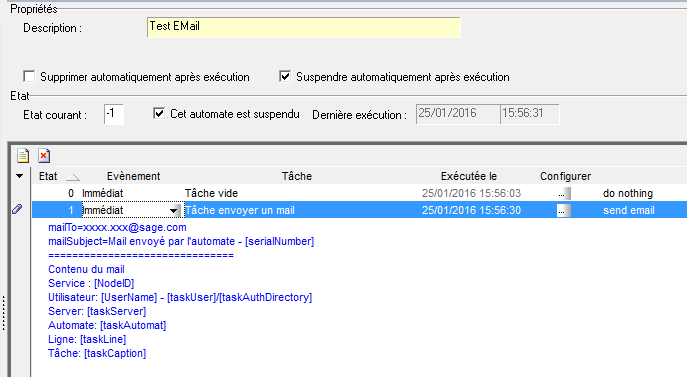Click the Configurer column header
Screen dimensions: 687x377
tap(565, 176)
